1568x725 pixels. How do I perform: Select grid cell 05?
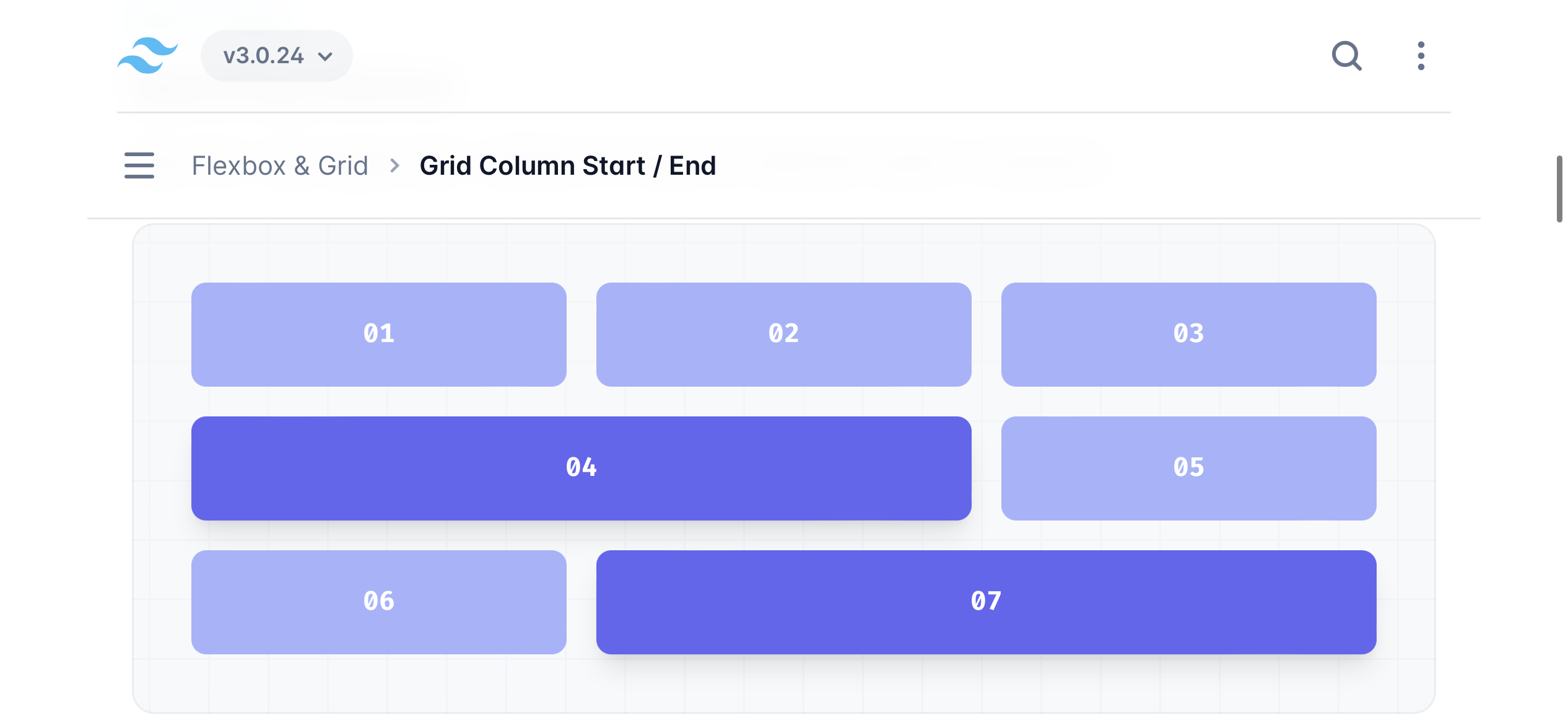(1188, 468)
